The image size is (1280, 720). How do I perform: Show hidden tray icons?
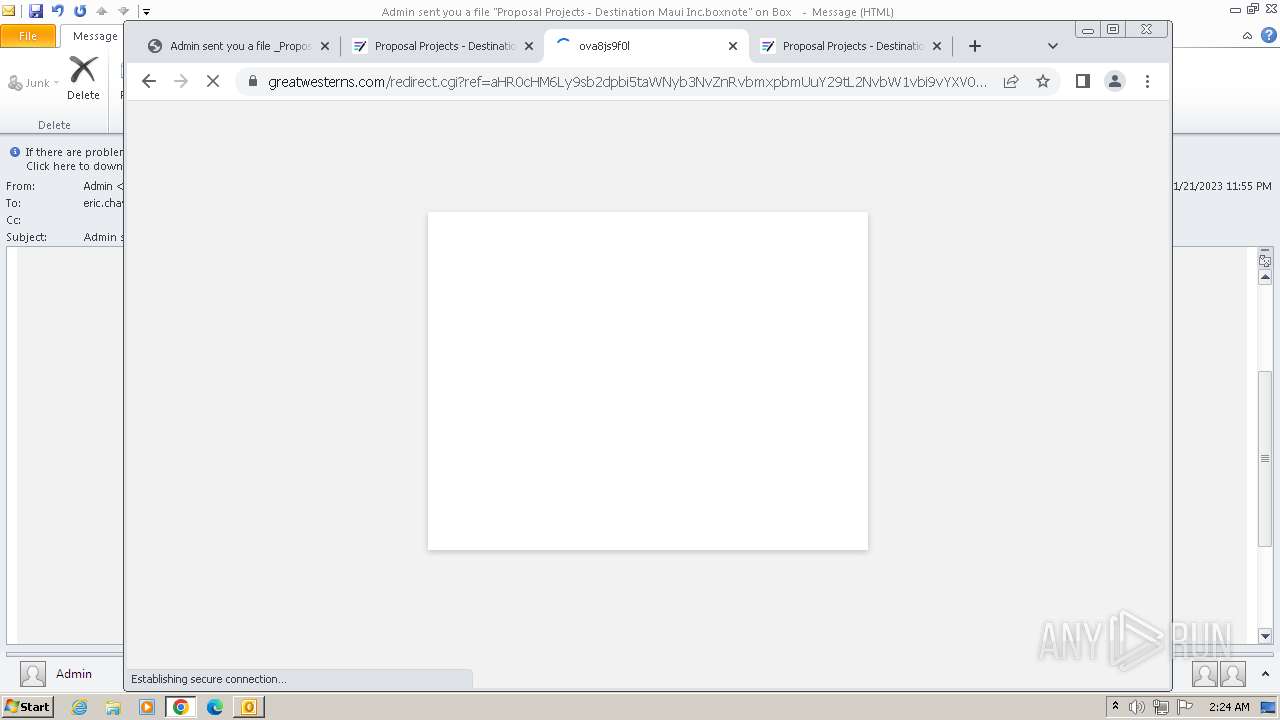pyautogui.click(x=1116, y=707)
